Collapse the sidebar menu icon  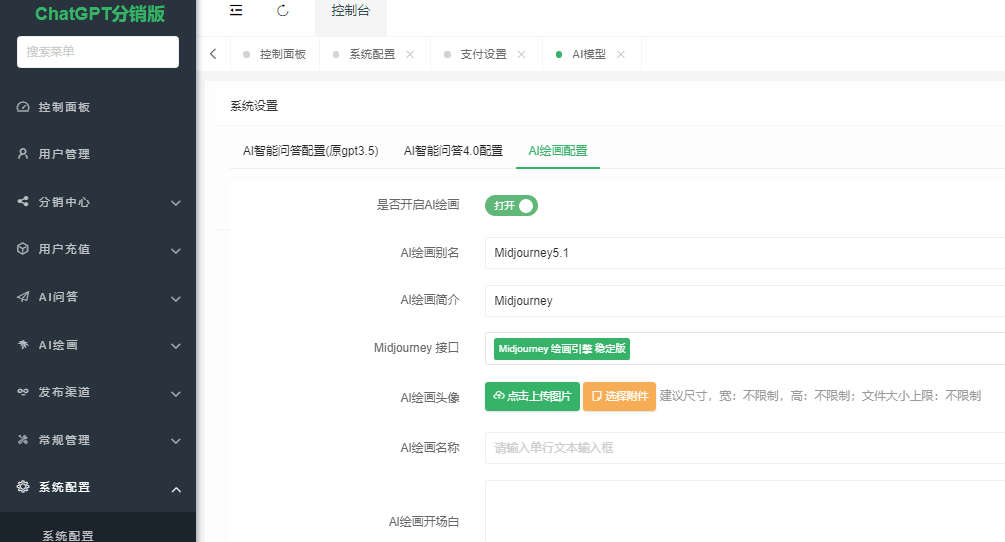(236, 10)
